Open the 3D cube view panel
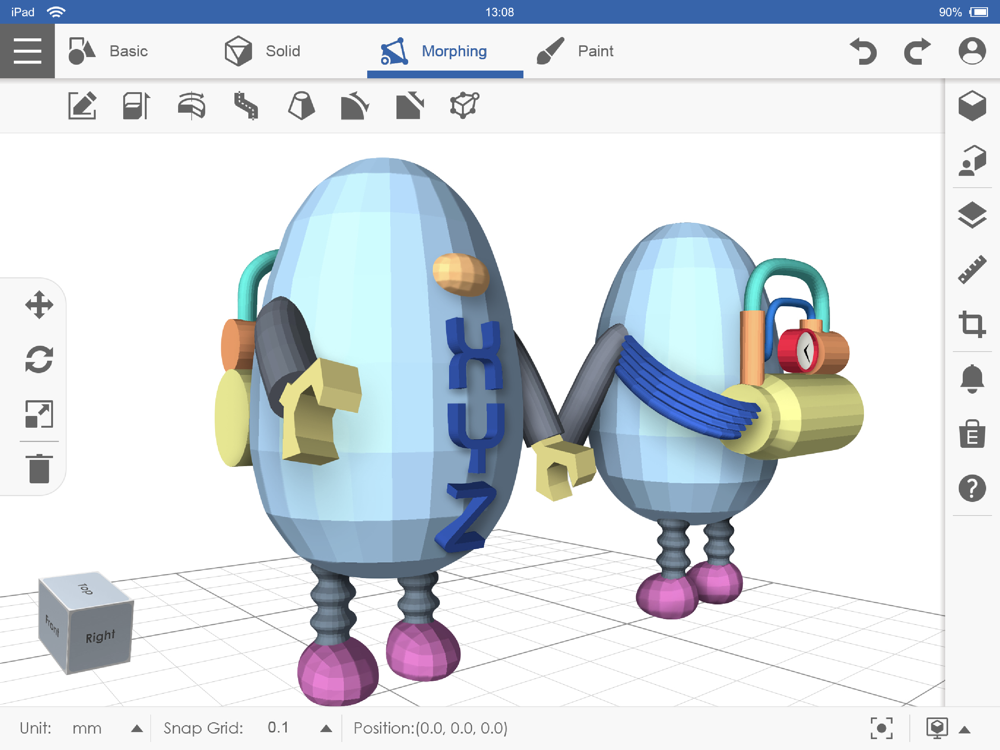Viewport: 1000px width, 750px height. coord(972,105)
